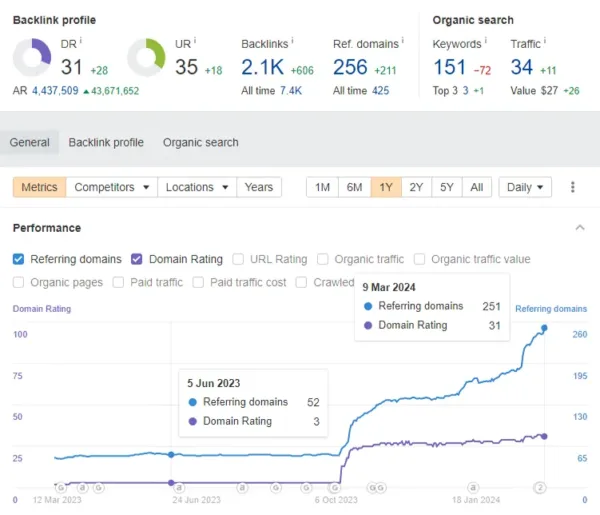Click the AR value 4,437,509

[55, 91]
